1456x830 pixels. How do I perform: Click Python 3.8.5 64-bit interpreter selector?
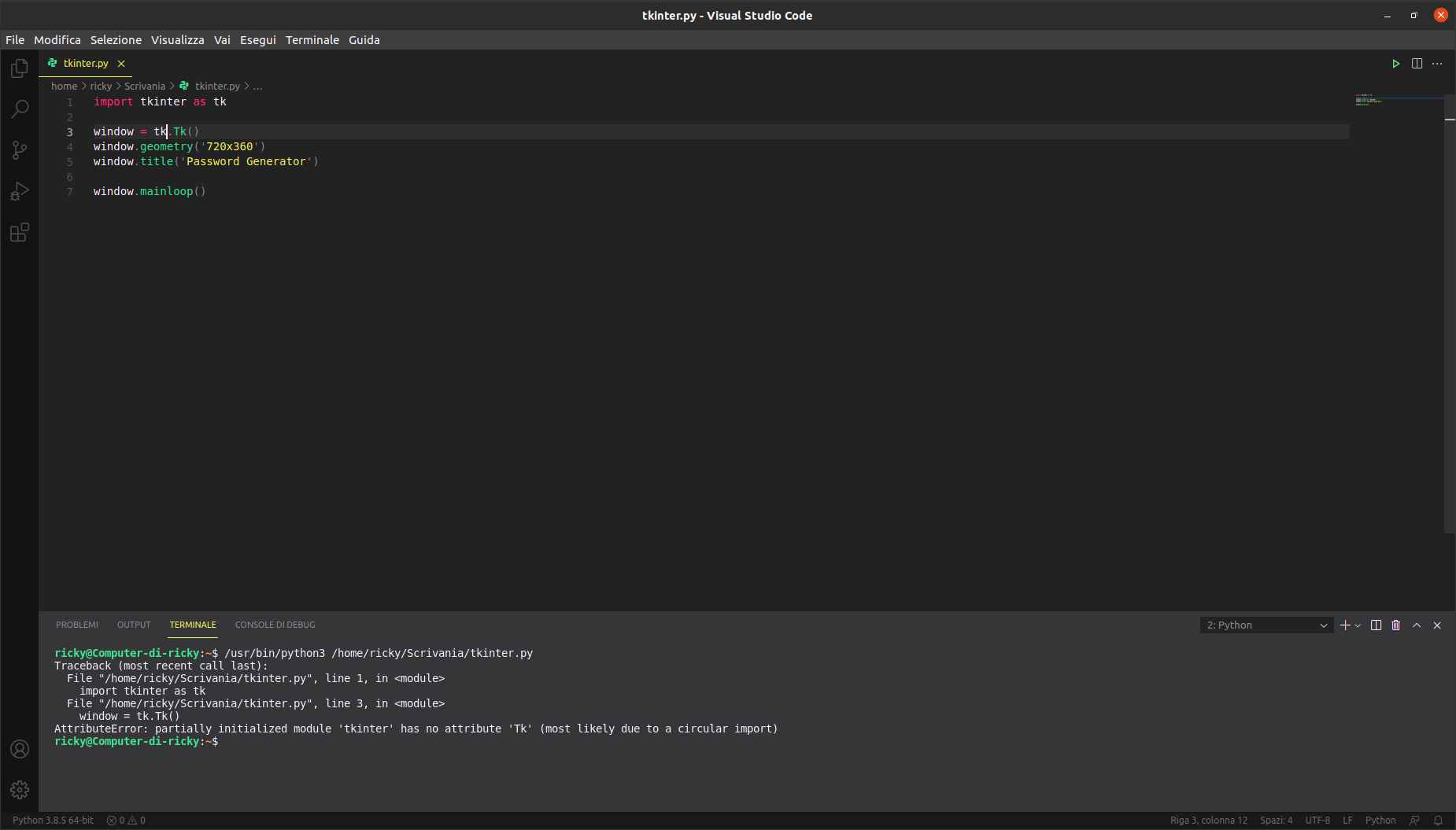pyautogui.click(x=53, y=821)
